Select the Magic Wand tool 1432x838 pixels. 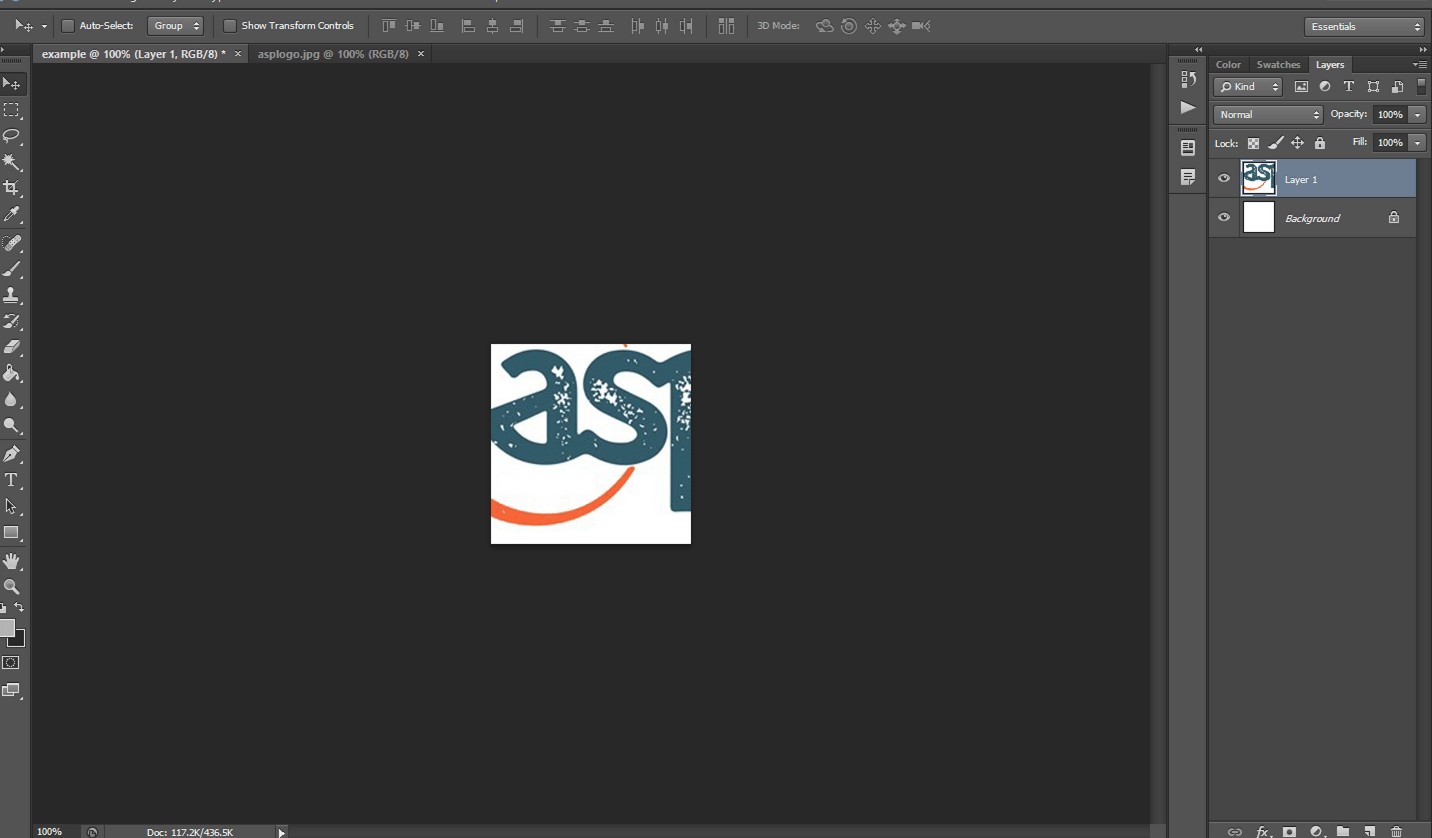point(12,162)
